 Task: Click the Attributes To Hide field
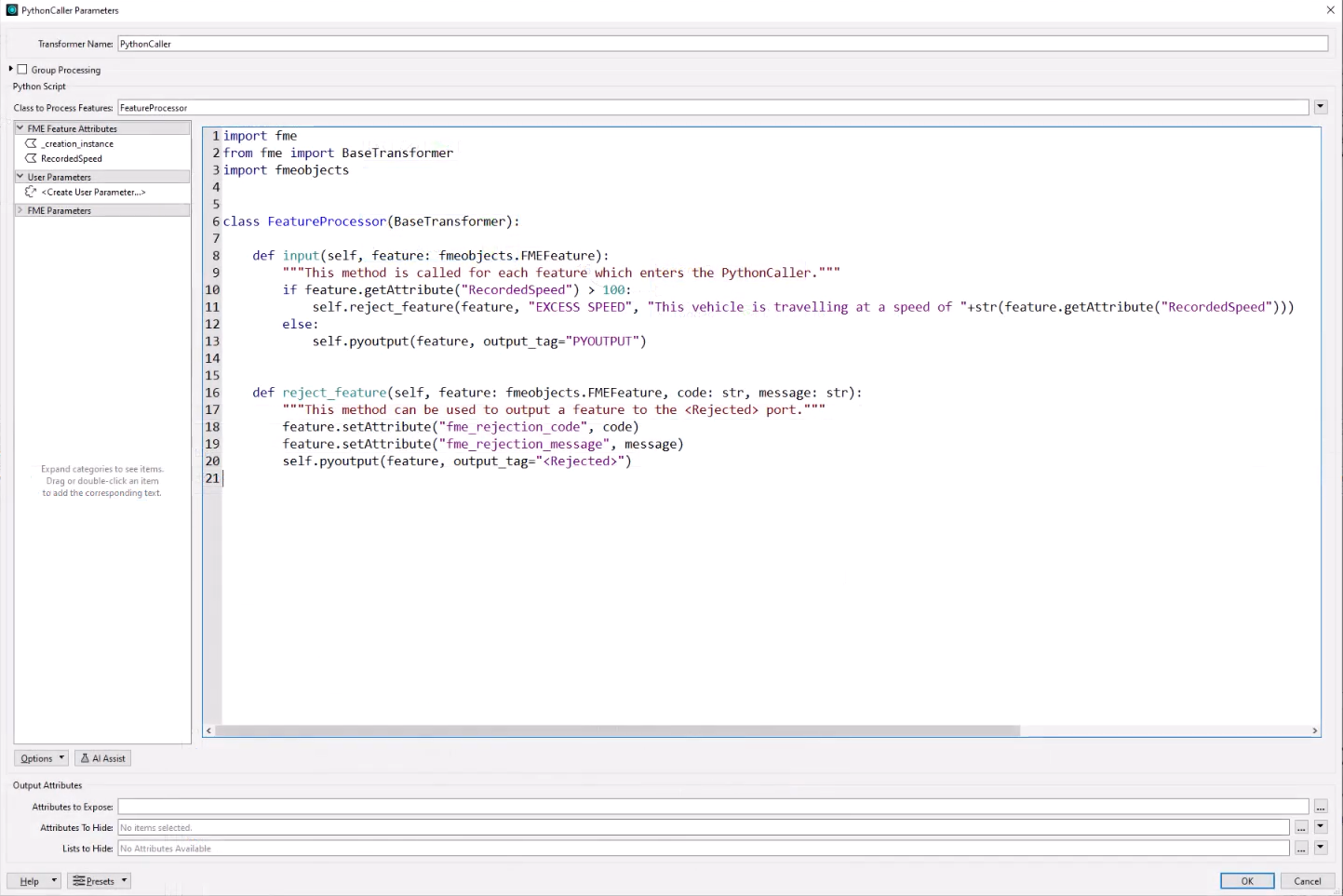(x=704, y=827)
